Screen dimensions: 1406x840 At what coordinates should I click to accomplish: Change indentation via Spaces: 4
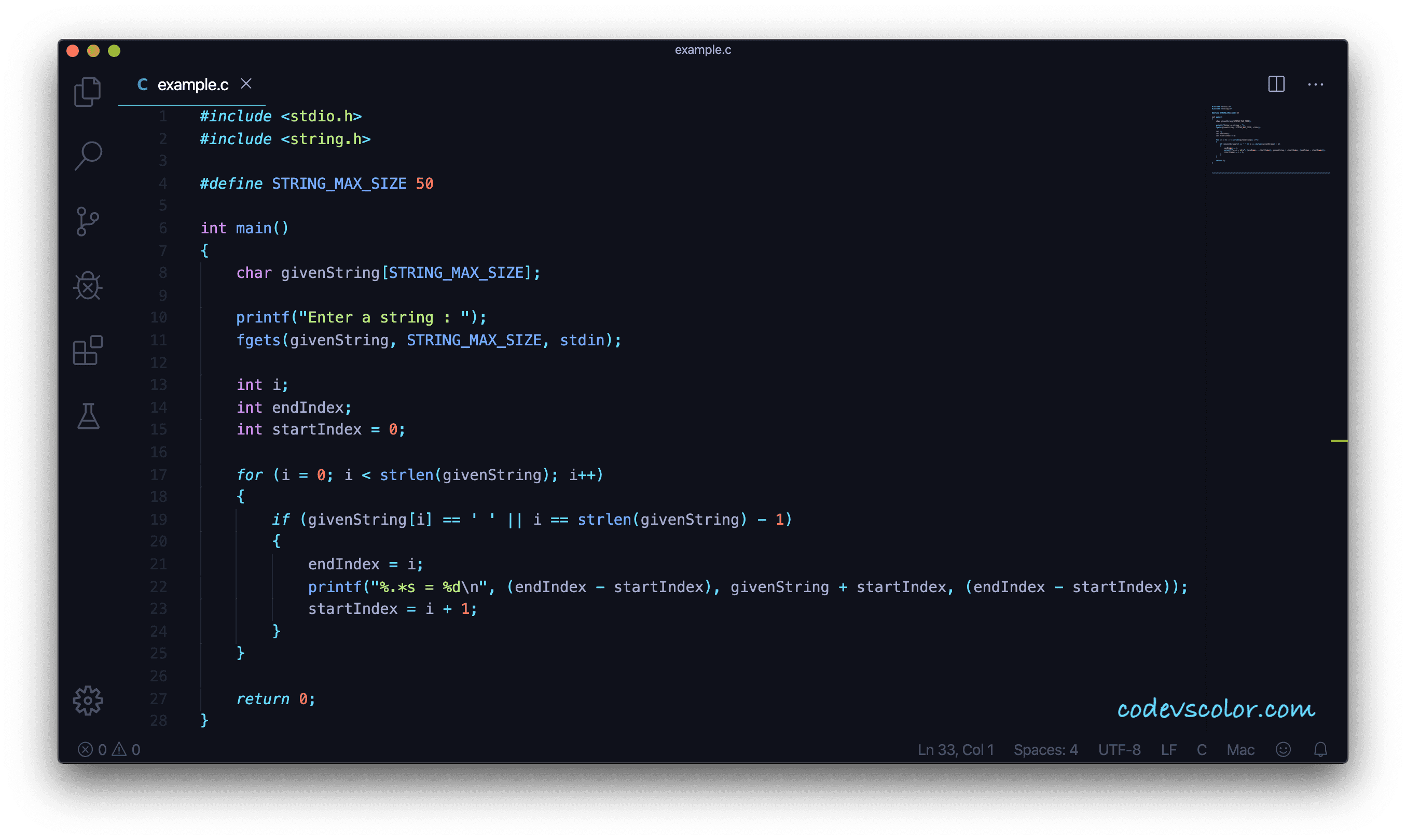pos(1045,749)
